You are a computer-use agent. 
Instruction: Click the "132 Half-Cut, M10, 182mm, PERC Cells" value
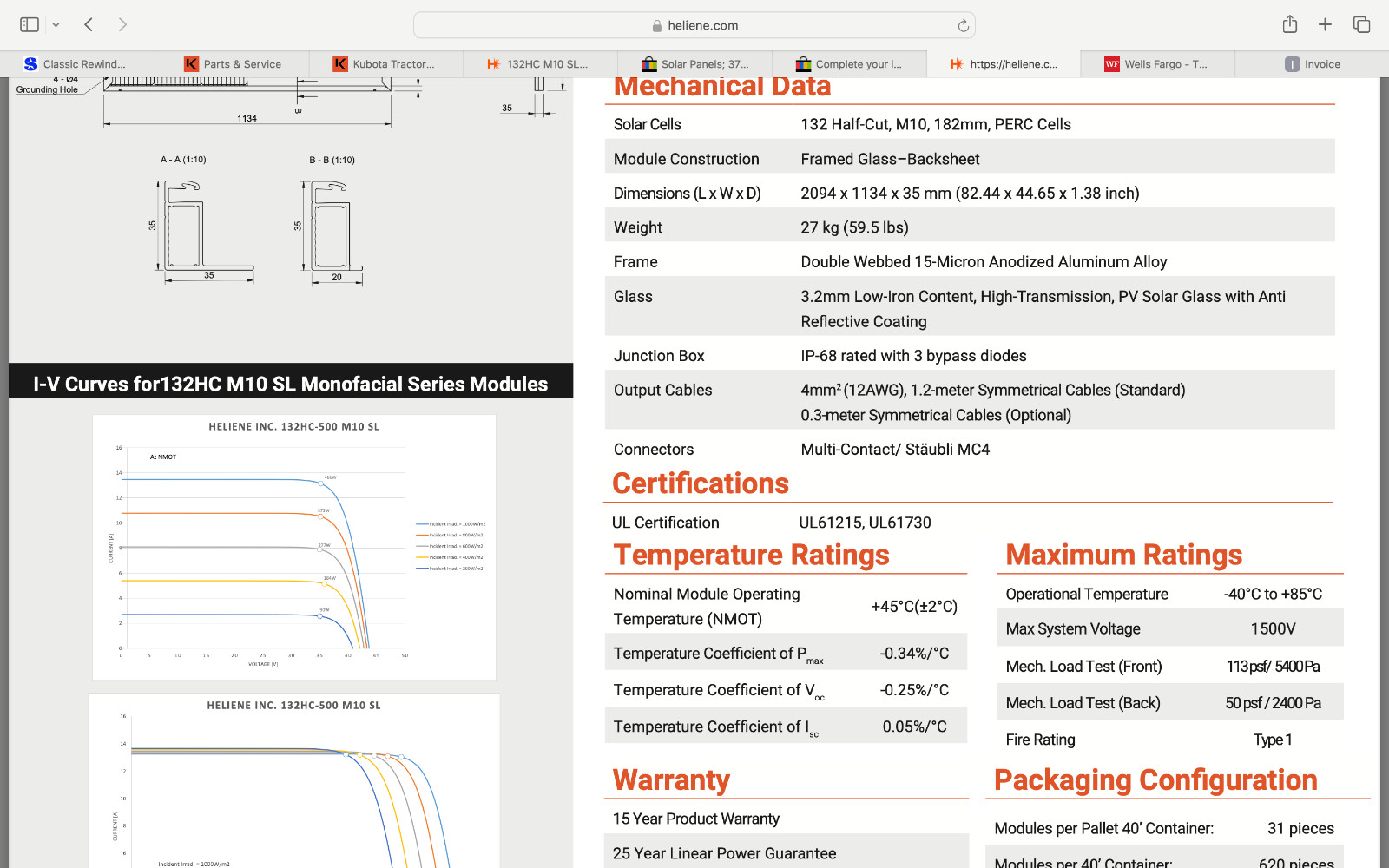tap(936, 124)
